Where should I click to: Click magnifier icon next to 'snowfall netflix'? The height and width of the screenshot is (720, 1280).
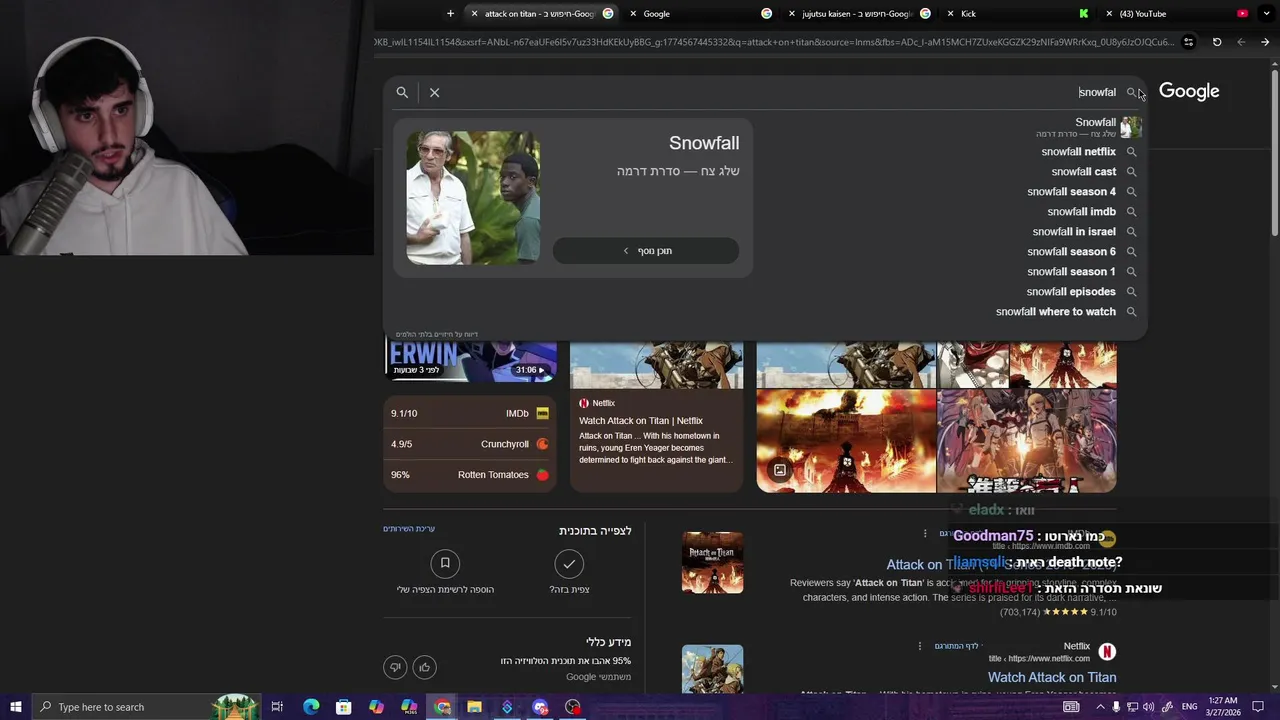[1132, 152]
